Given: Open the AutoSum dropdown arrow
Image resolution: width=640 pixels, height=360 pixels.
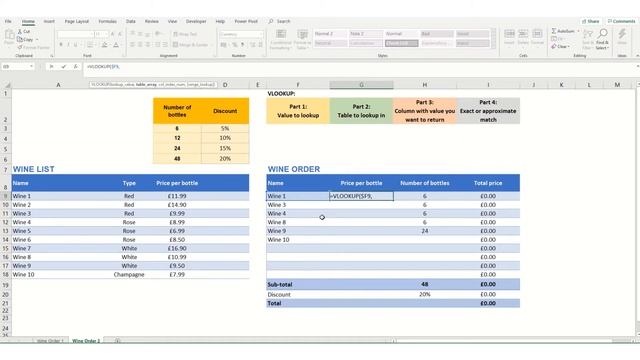Looking at the screenshot, I should pos(578,31).
